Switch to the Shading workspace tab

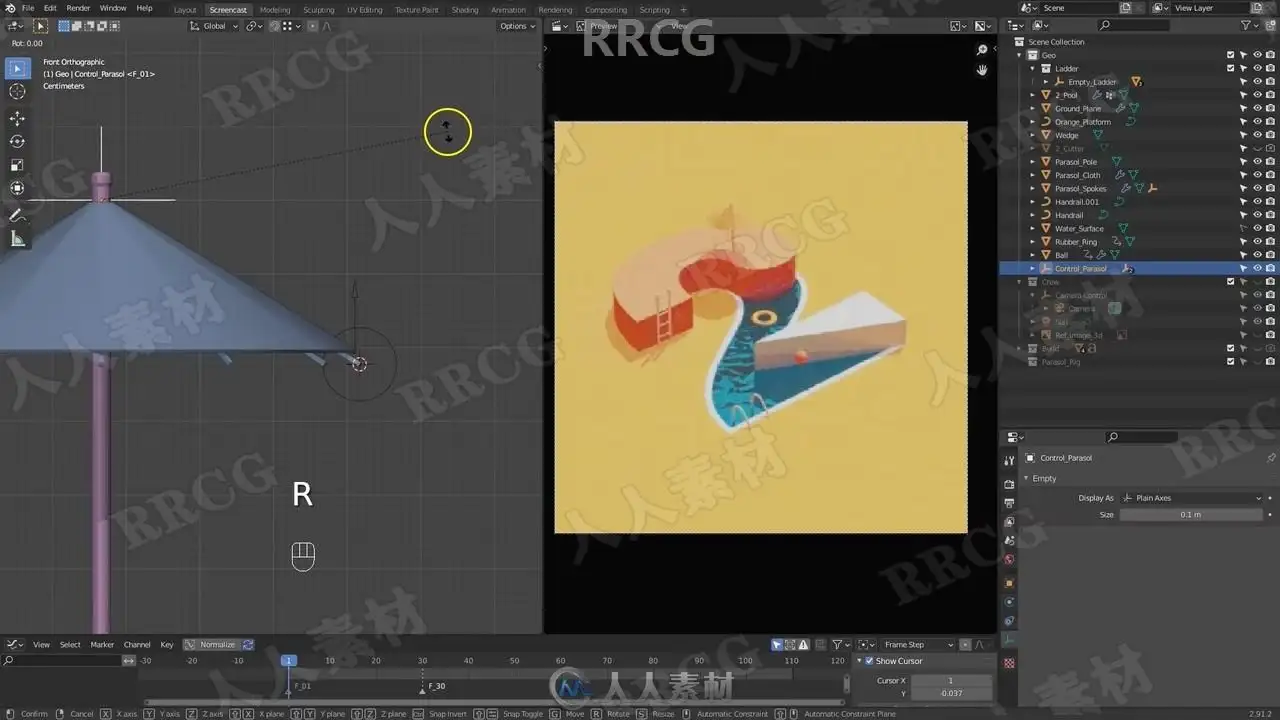465,10
